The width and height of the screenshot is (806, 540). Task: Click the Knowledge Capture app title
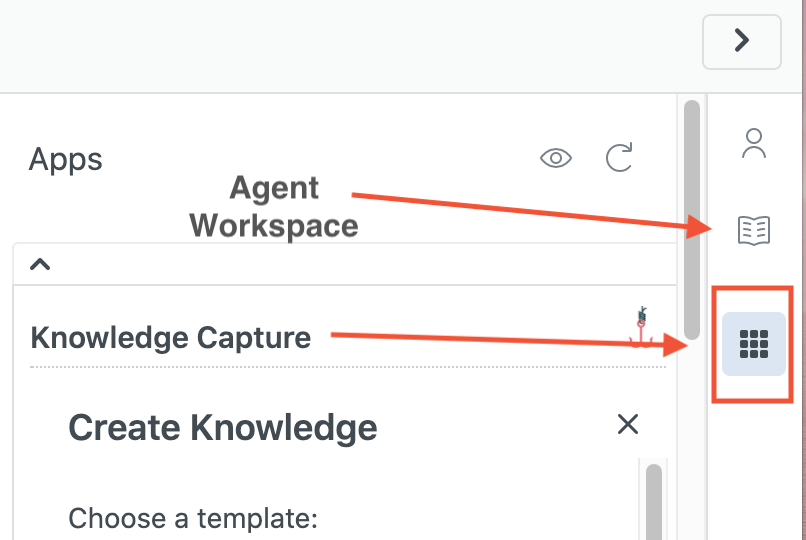click(x=171, y=338)
